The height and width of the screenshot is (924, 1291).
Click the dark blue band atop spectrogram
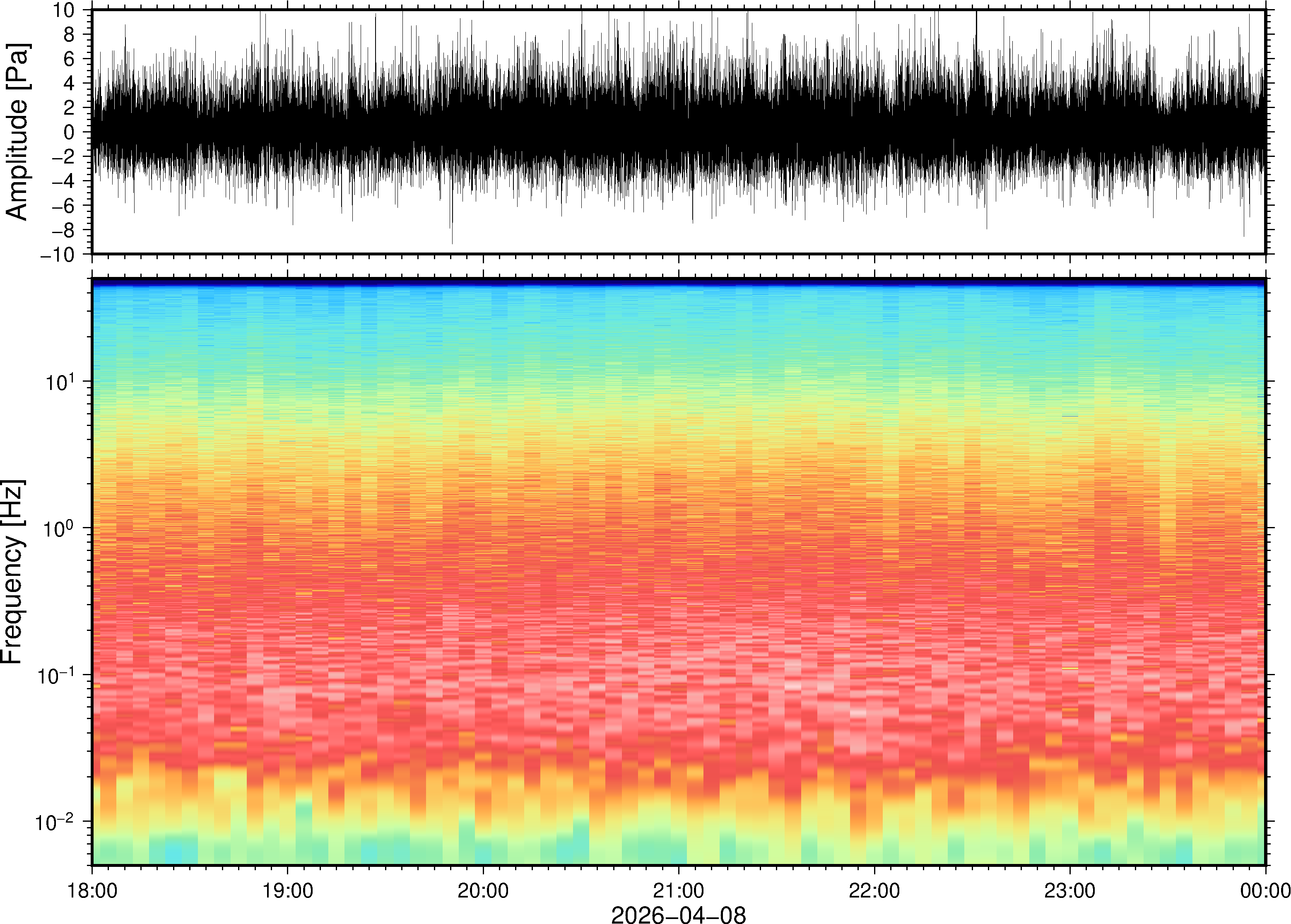678,282
